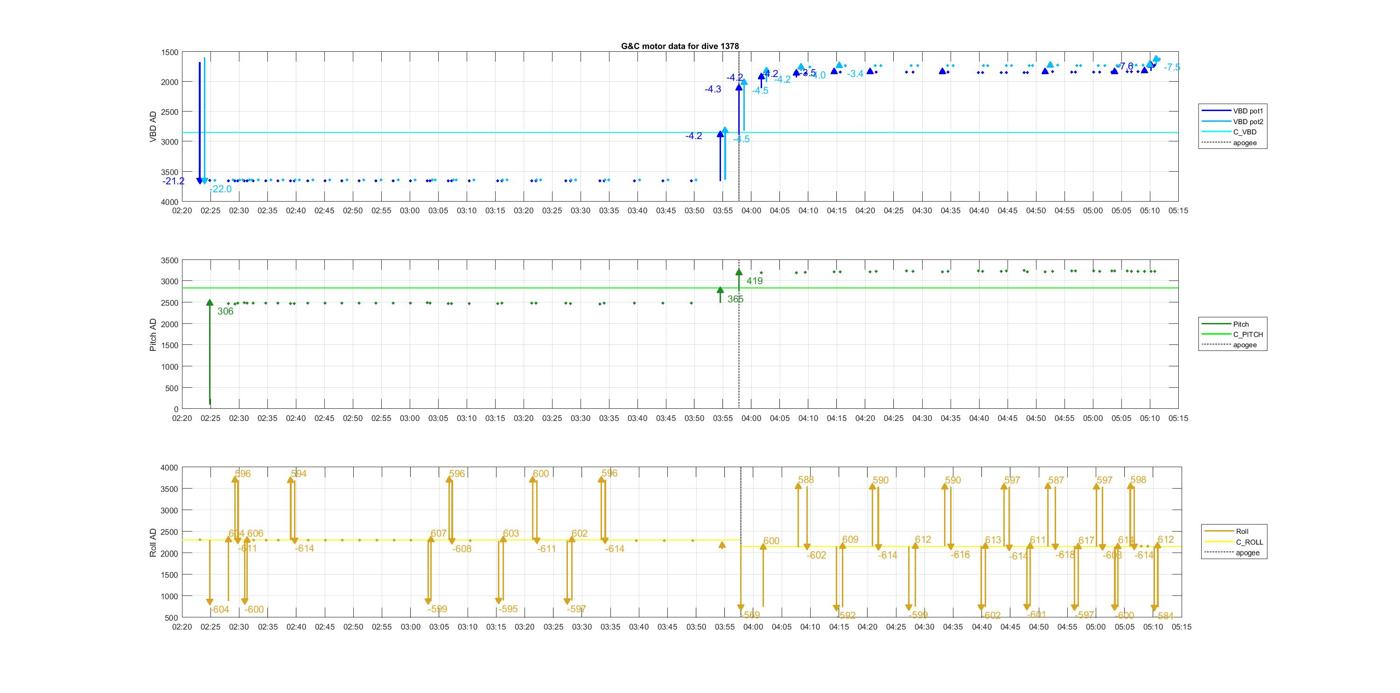Click the '603' roll data label

(x=511, y=534)
